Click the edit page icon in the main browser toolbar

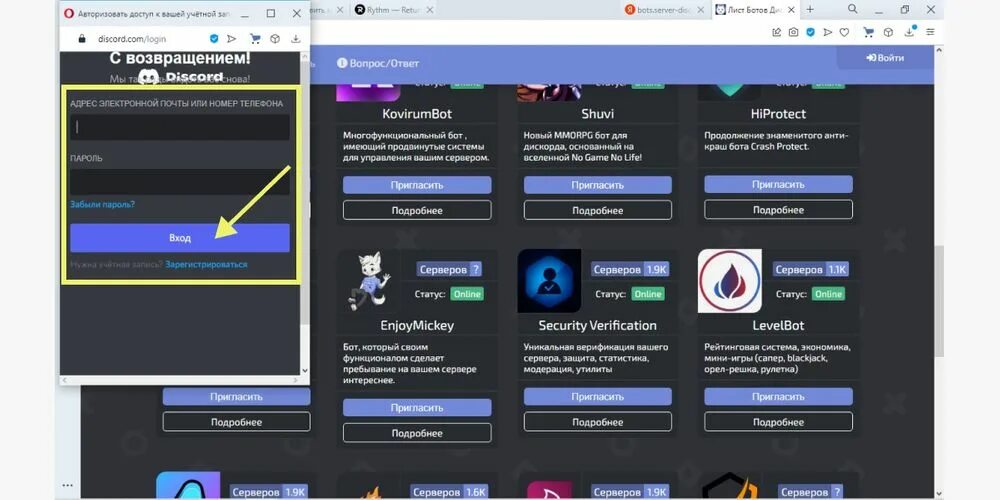click(x=777, y=32)
